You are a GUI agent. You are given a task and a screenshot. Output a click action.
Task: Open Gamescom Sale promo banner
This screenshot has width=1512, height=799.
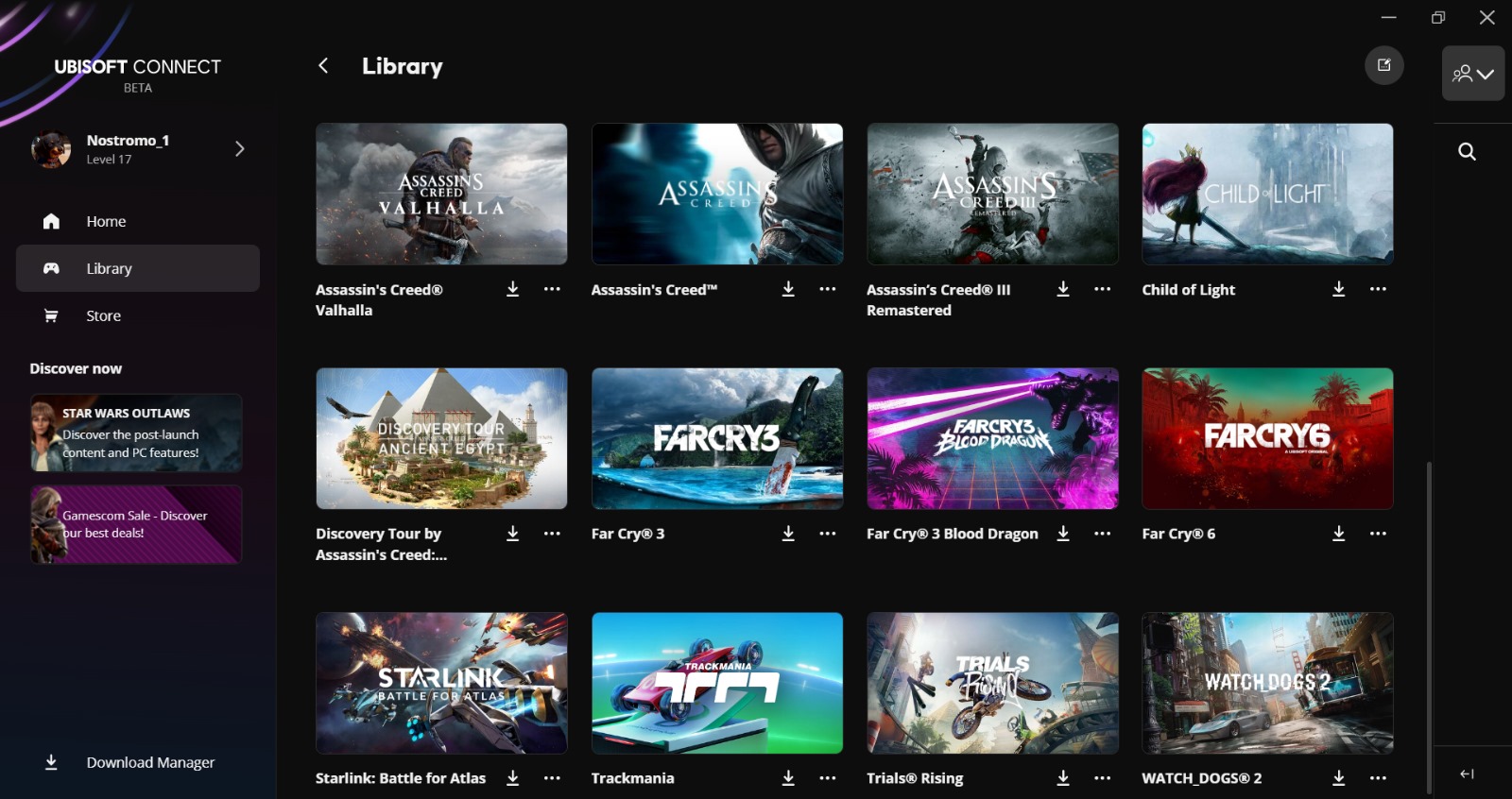click(136, 524)
